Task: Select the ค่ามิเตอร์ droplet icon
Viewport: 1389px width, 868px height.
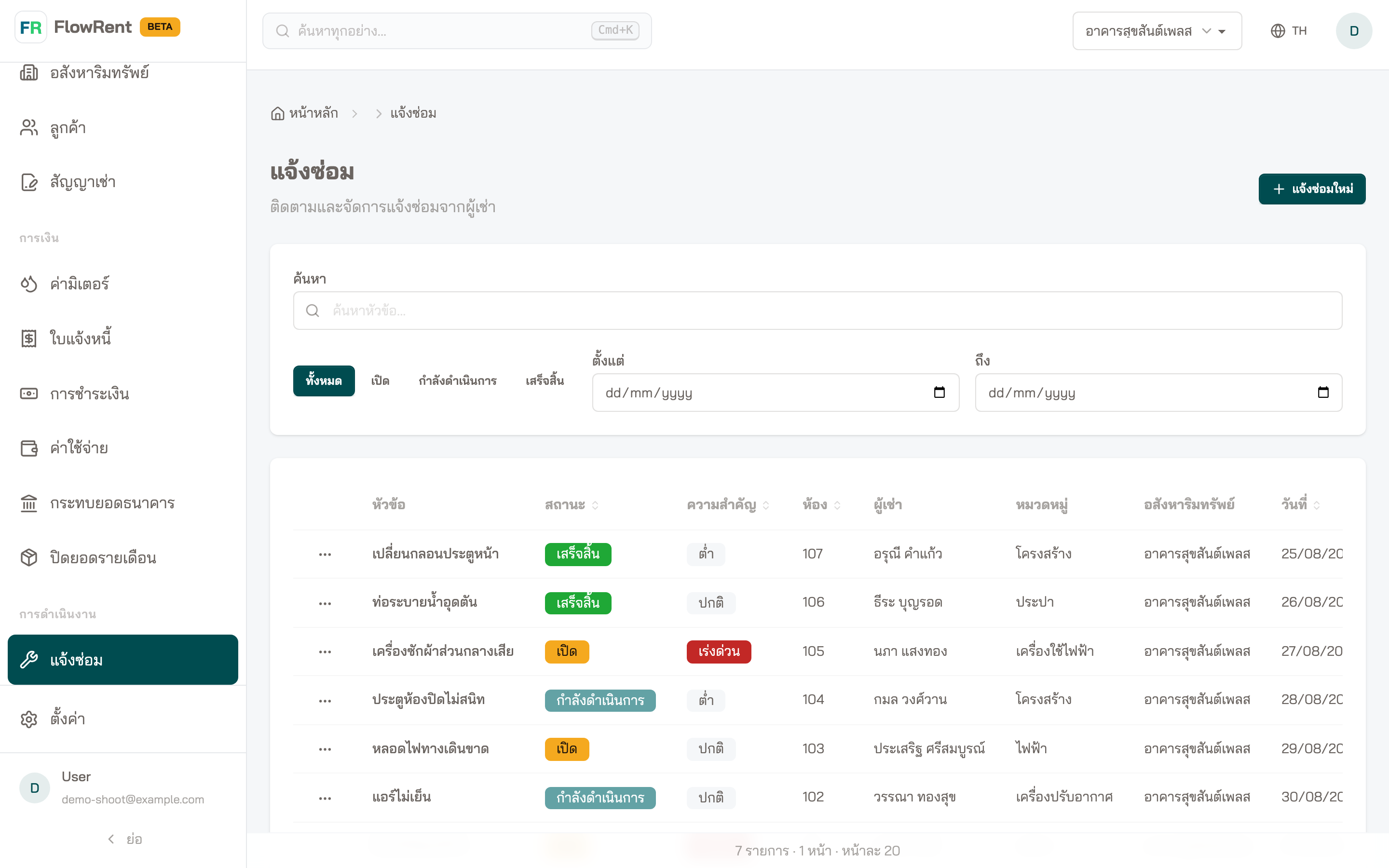Action: (29, 284)
